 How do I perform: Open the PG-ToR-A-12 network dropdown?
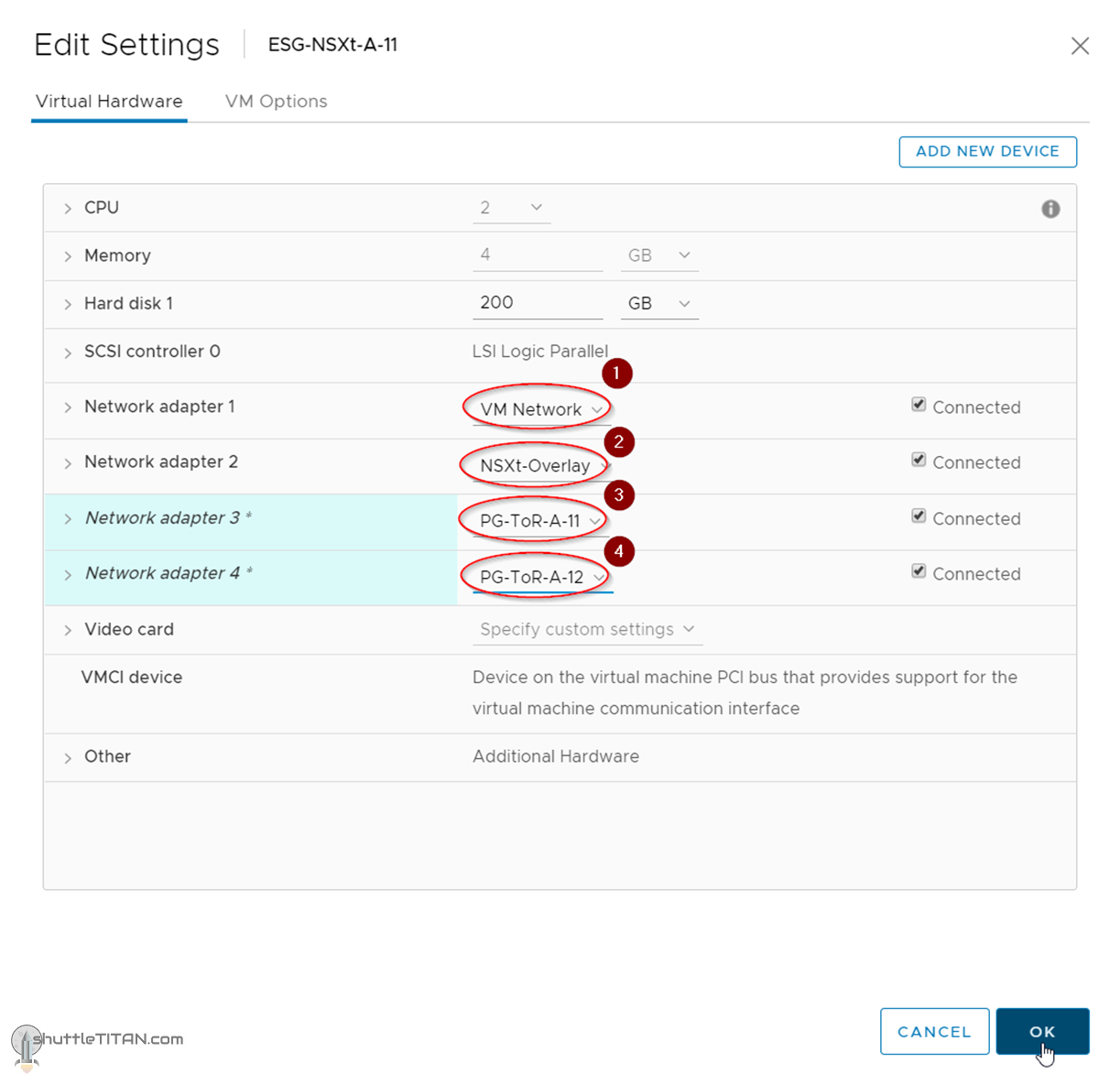click(542, 577)
